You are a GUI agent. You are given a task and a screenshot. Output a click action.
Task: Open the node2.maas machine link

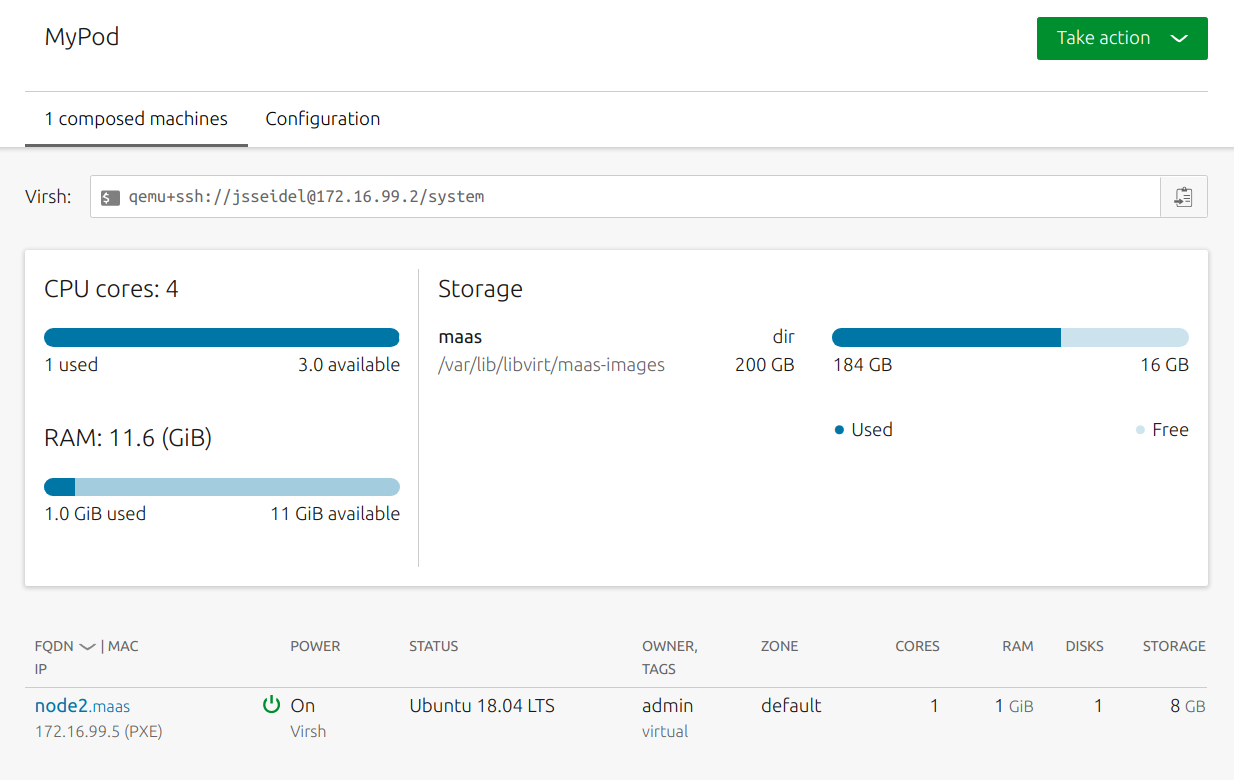(82, 706)
